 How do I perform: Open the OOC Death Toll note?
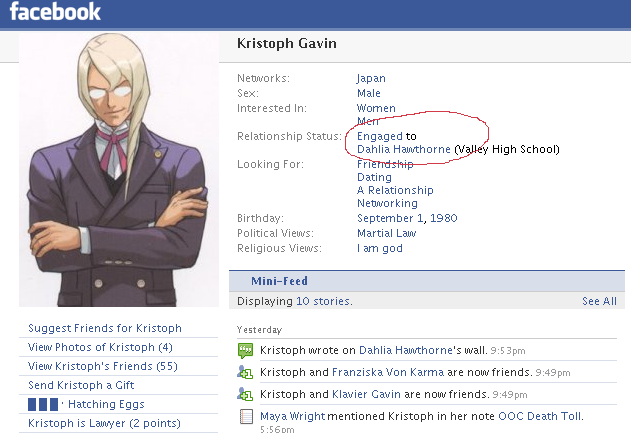point(540,416)
